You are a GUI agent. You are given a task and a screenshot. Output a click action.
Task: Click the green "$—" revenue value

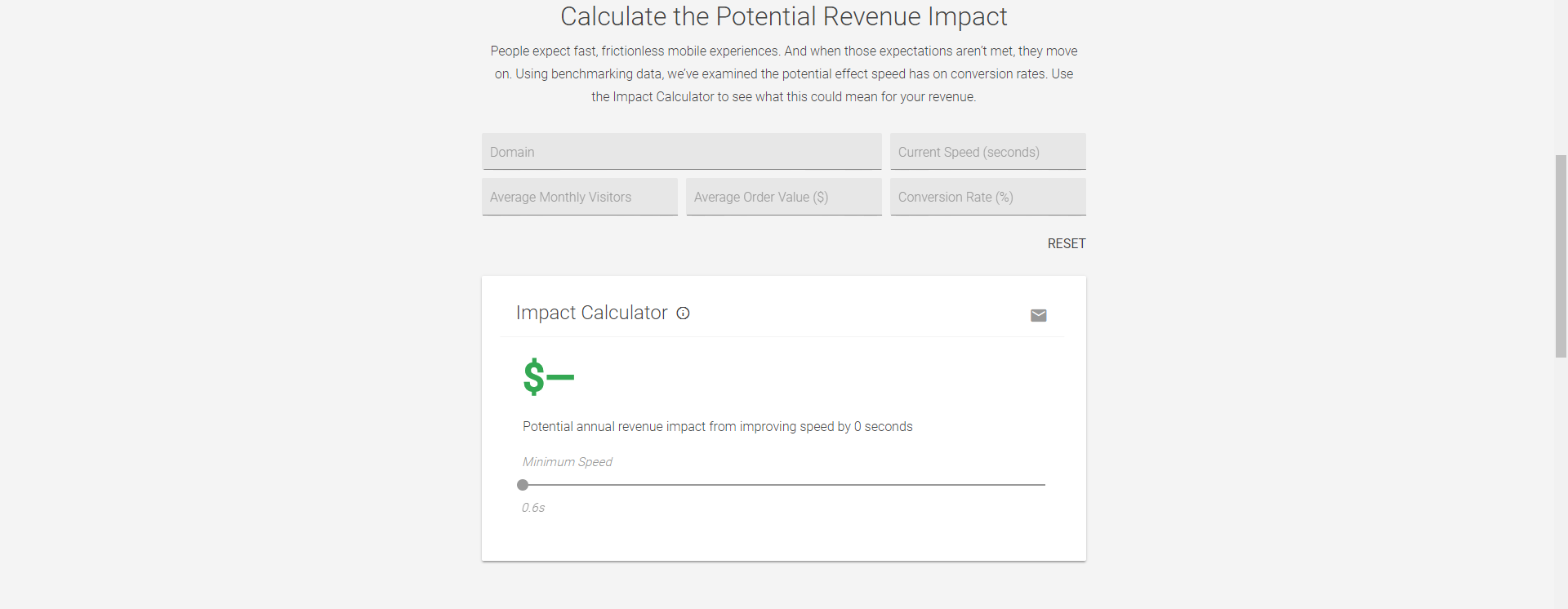pyautogui.click(x=549, y=376)
